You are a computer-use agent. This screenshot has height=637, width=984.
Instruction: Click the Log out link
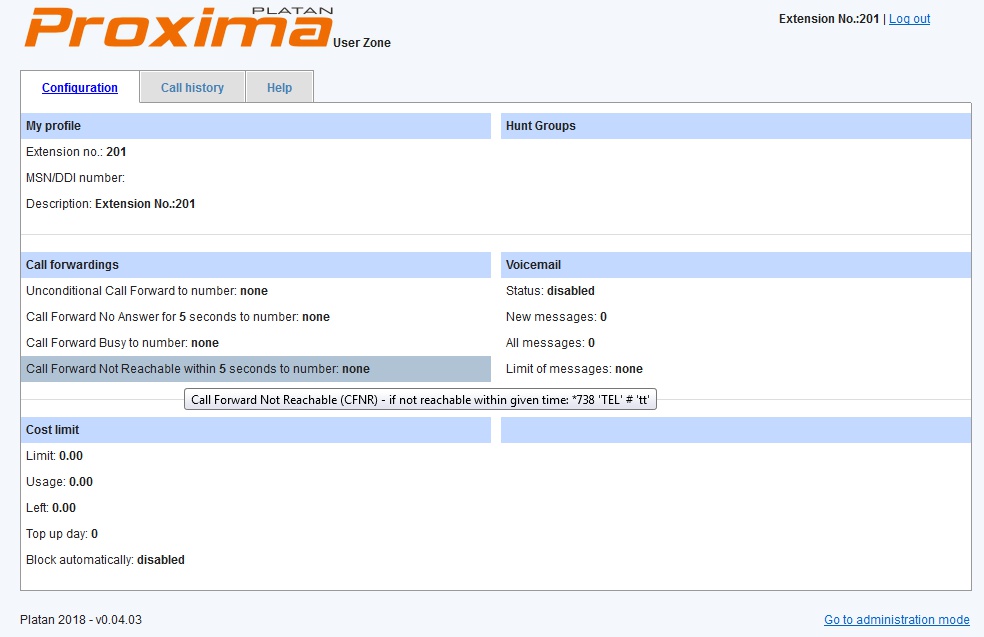[x=909, y=19]
